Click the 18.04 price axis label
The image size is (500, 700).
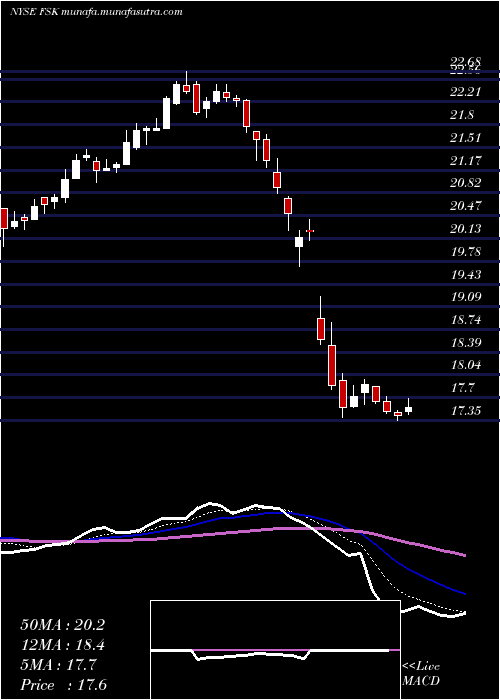coord(465,365)
